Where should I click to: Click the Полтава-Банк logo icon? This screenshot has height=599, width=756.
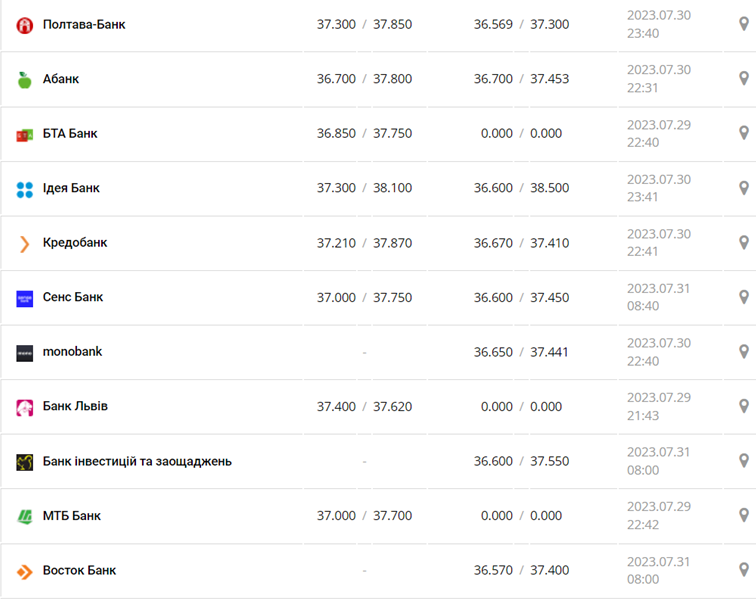click(25, 25)
